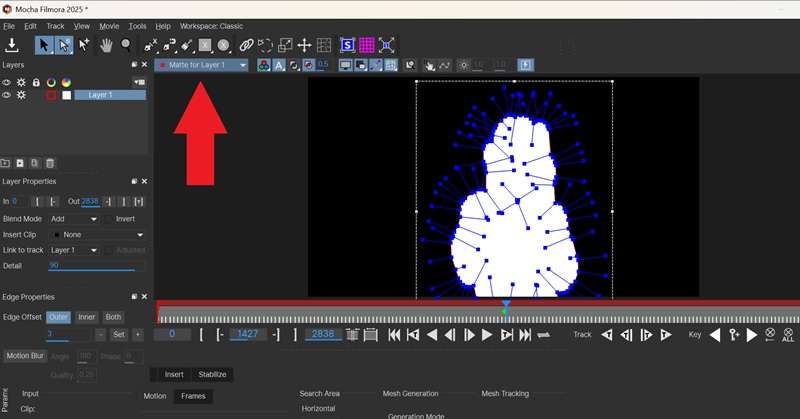800x419 pixels.
Task: Toggle all layers visibility eye header
Action: (6, 82)
